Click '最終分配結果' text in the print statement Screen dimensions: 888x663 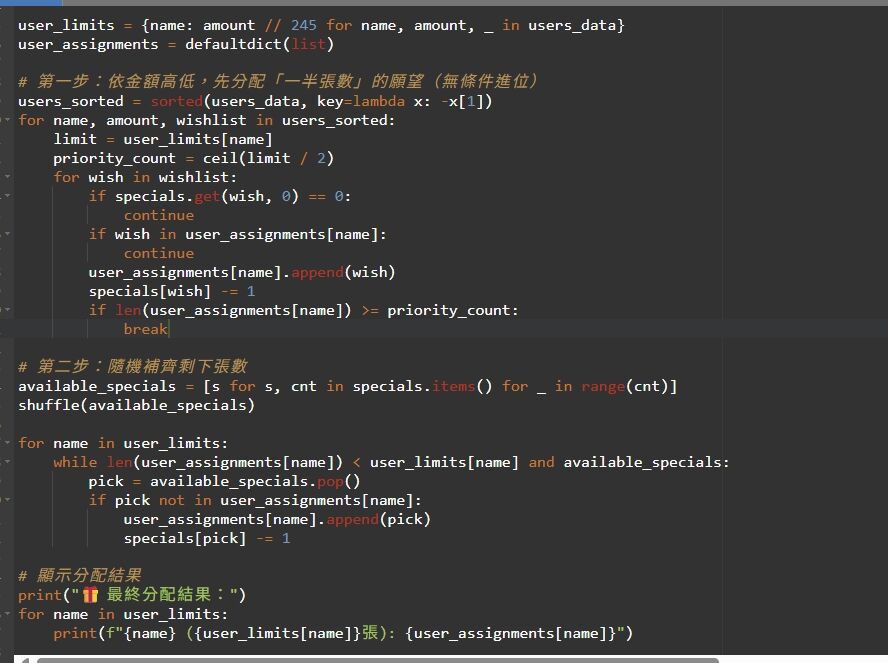point(159,594)
